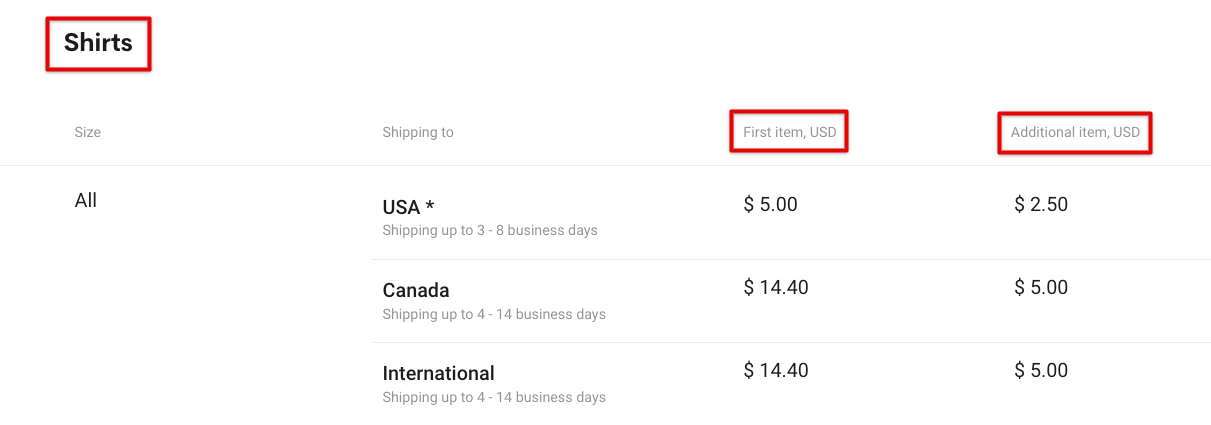Image resolution: width=1211 pixels, height=425 pixels.
Task: Select the All size cell
Action: [x=86, y=201]
